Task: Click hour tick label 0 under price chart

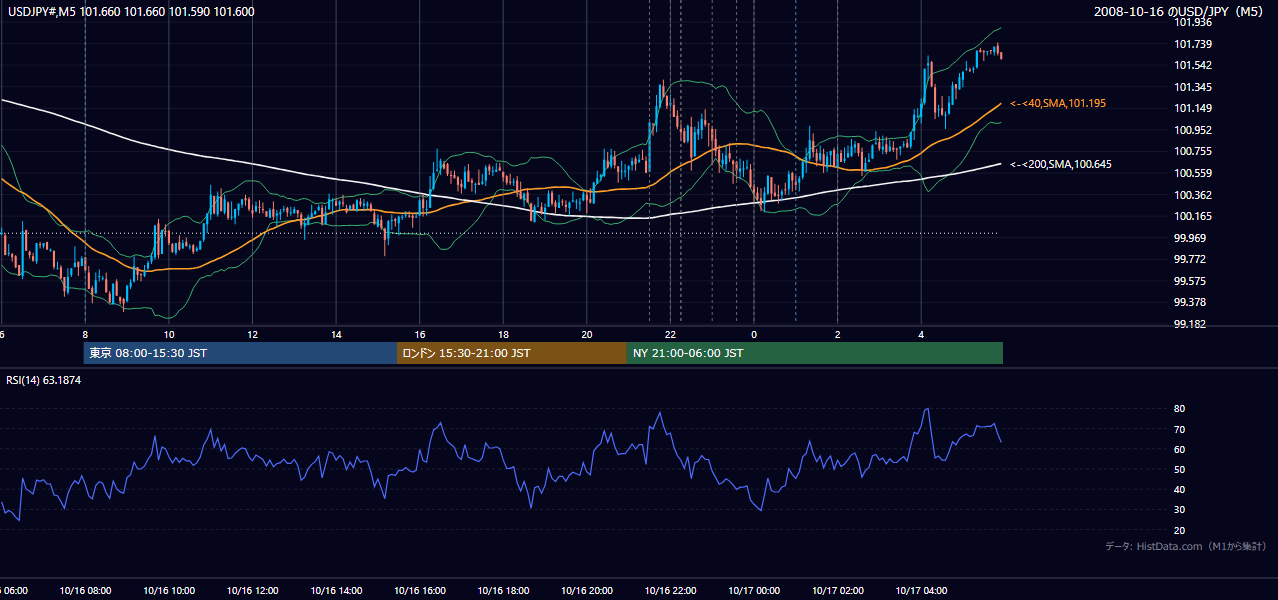Action: [754, 335]
